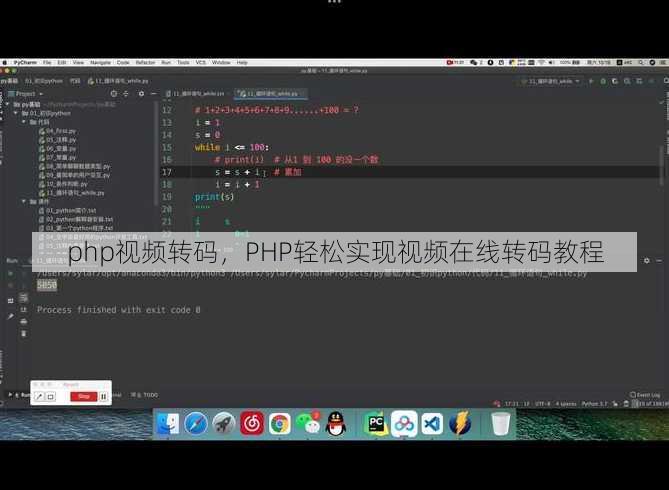
Task: Hide the Project panel with minus icon
Action: (x=153, y=93)
